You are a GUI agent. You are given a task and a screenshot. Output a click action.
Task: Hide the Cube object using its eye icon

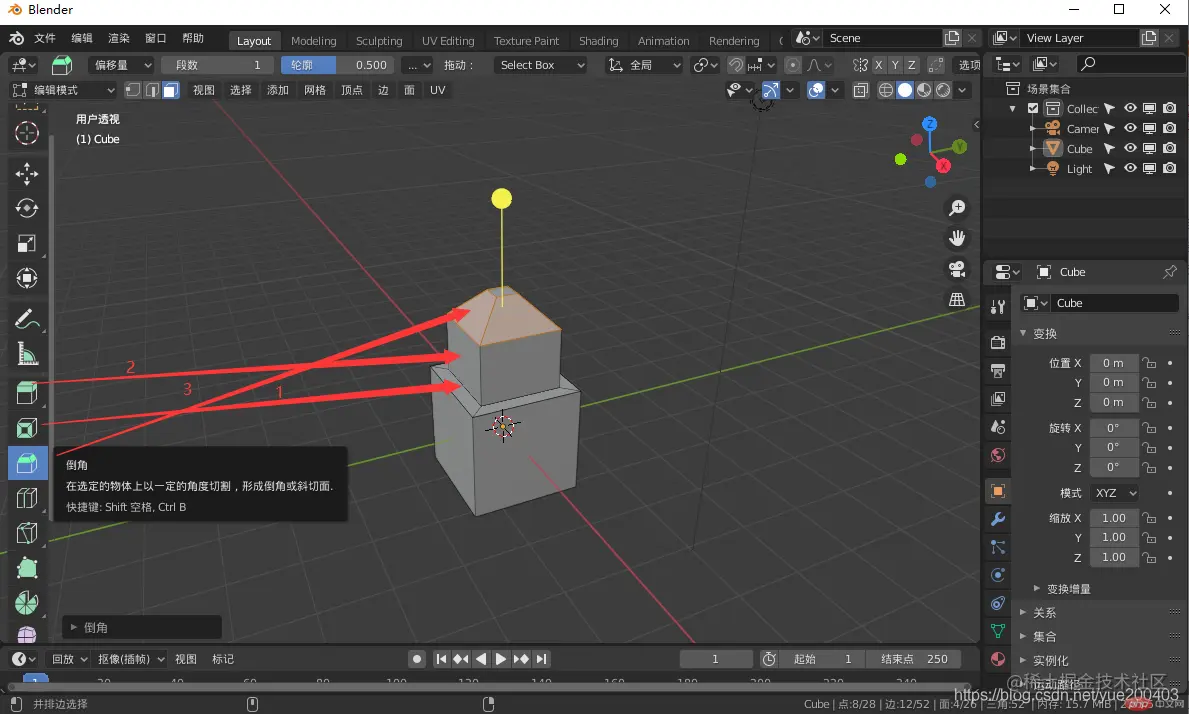pos(1130,149)
